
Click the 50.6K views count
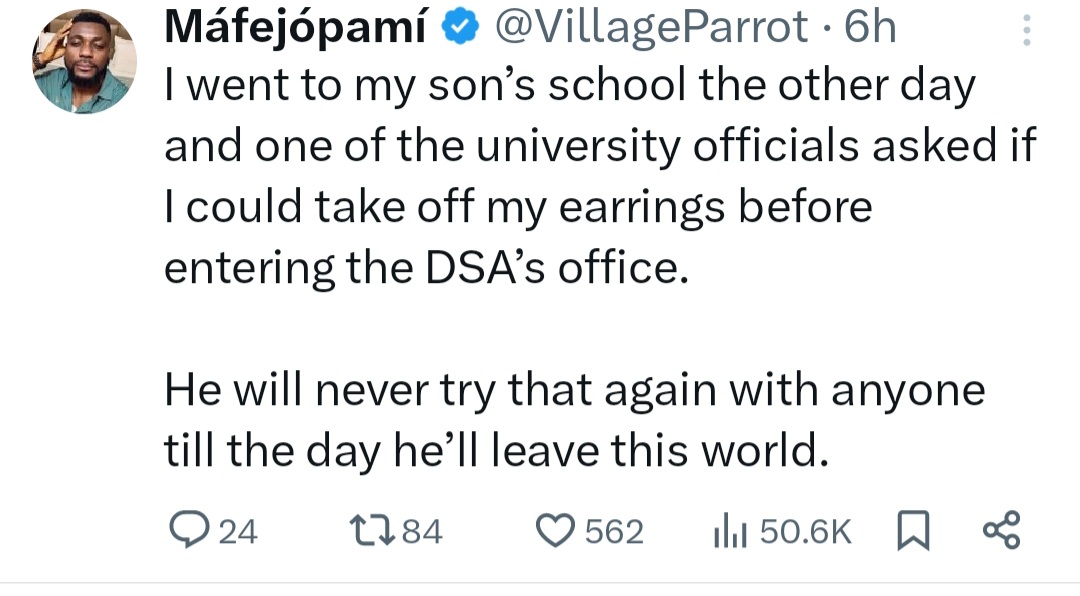[805, 532]
